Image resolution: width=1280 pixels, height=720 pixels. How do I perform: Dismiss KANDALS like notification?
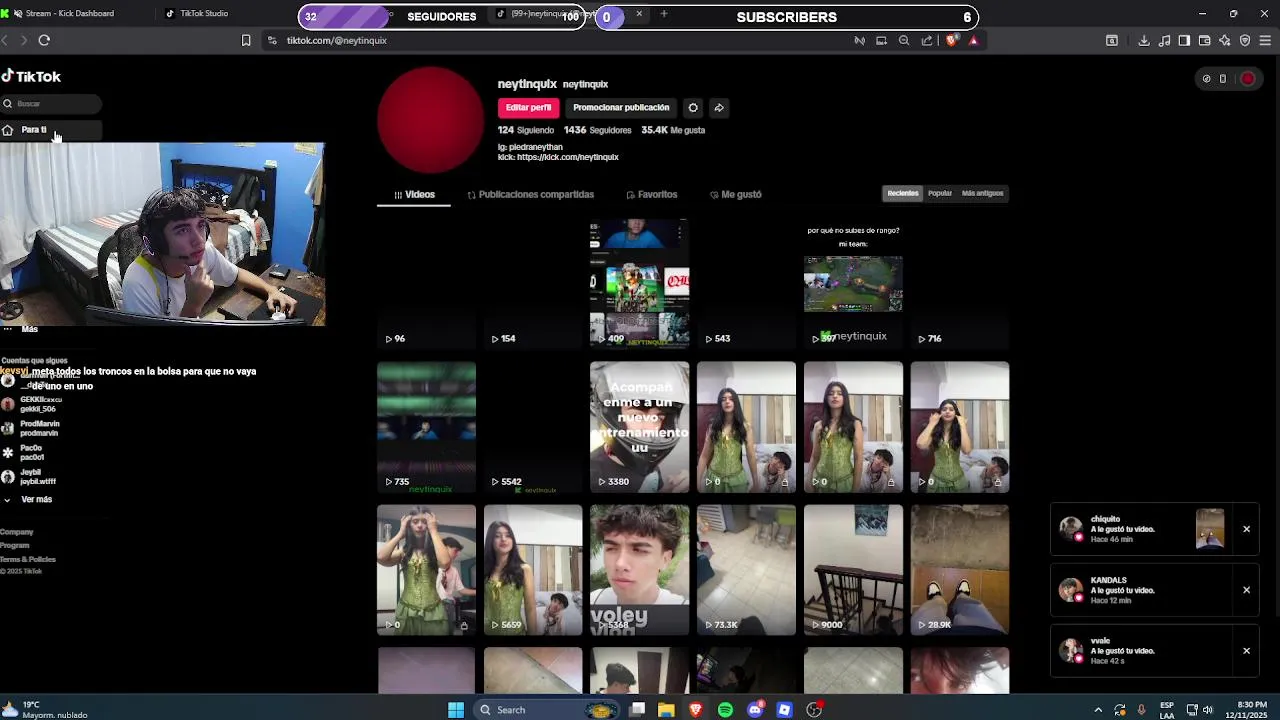1246,590
